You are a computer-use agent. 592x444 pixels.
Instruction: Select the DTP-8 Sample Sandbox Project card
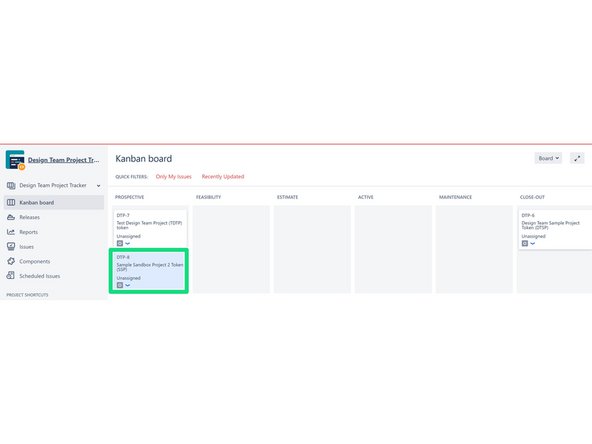[x=149, y=271]
